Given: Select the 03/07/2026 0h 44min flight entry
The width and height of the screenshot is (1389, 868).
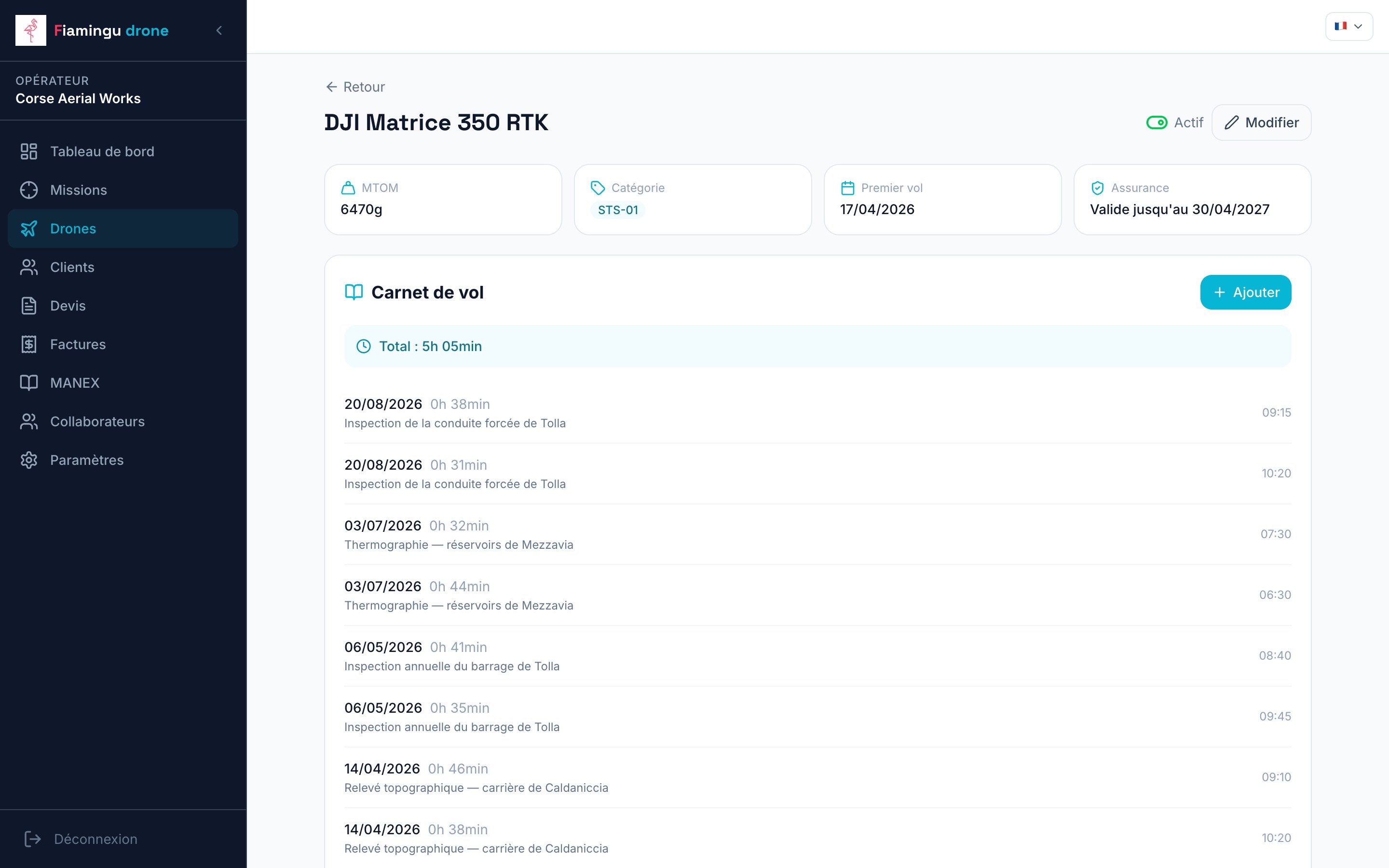Looking at the screenshot, I should tap(818, 596).
